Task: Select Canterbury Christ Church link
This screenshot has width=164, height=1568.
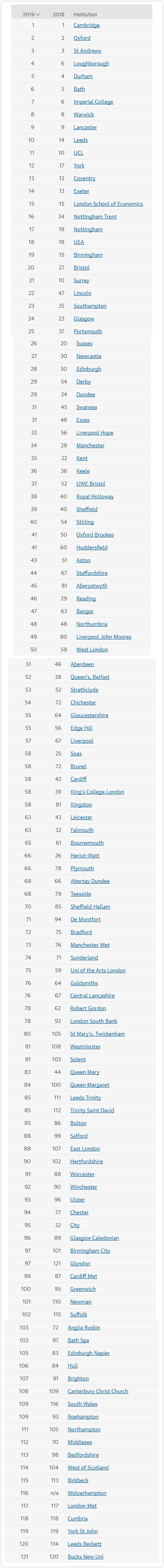Action: (97, 1391)
